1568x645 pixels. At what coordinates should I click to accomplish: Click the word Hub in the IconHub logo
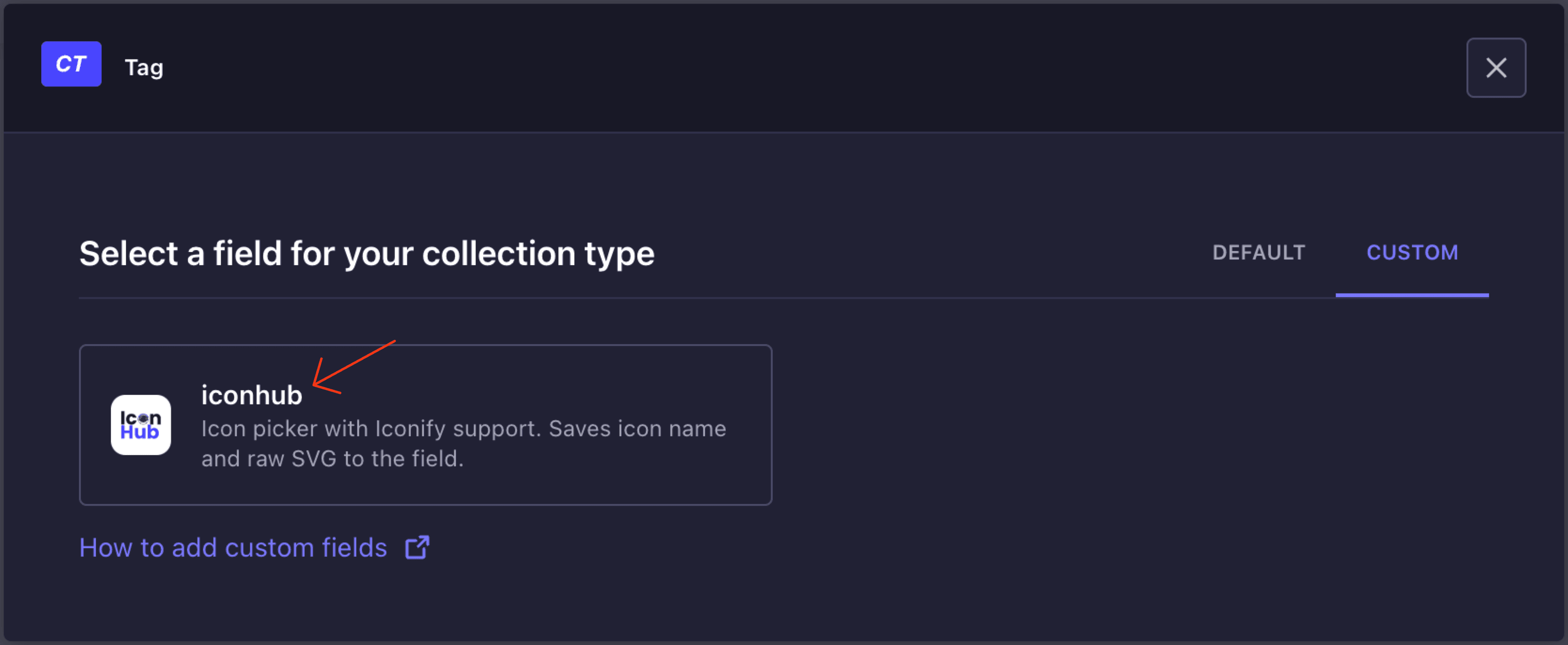(140, 432)
